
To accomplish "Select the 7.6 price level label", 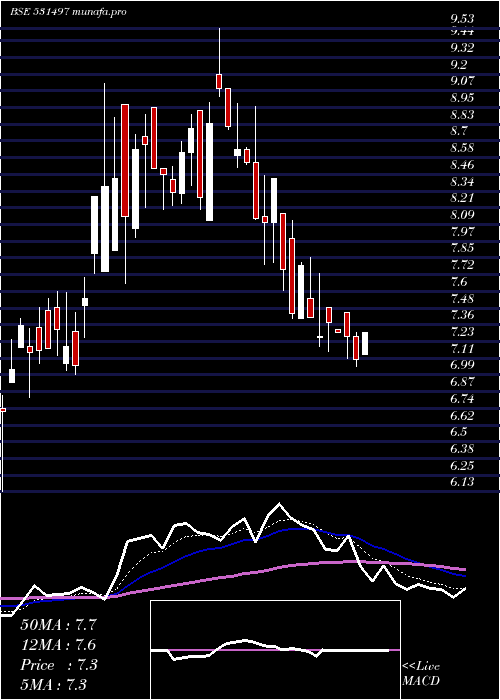I will 458,282.
